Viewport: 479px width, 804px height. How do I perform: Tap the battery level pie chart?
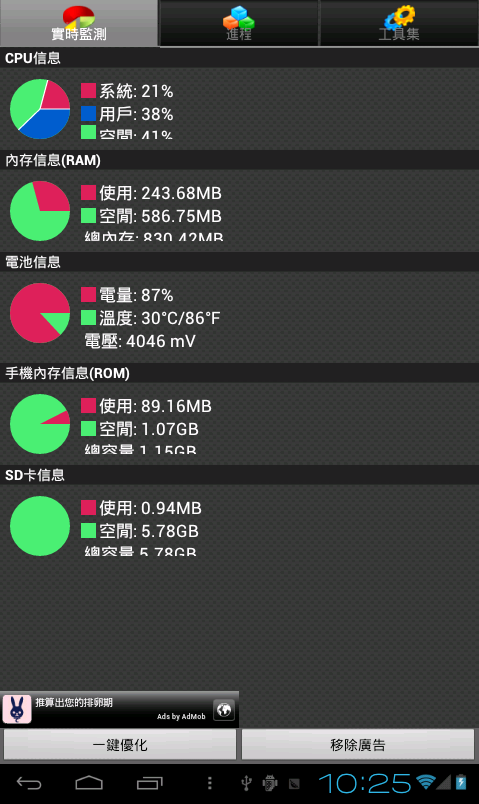pos(40,313)
